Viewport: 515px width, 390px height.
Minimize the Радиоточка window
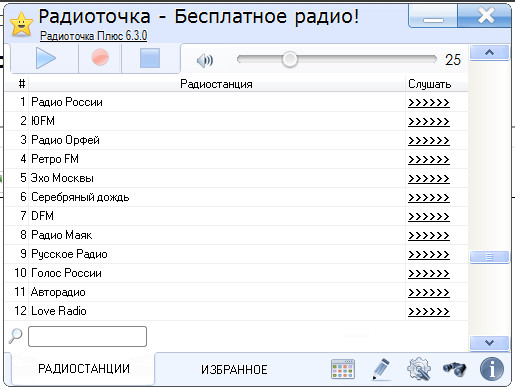coord(433,17)
